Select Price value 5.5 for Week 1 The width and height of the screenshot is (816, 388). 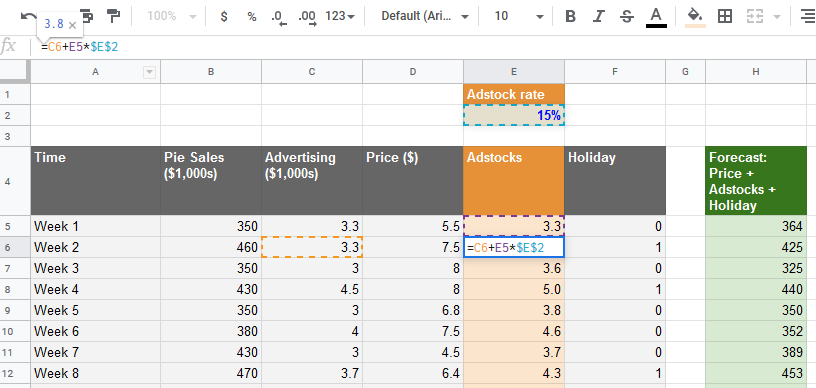pos(413,226)
